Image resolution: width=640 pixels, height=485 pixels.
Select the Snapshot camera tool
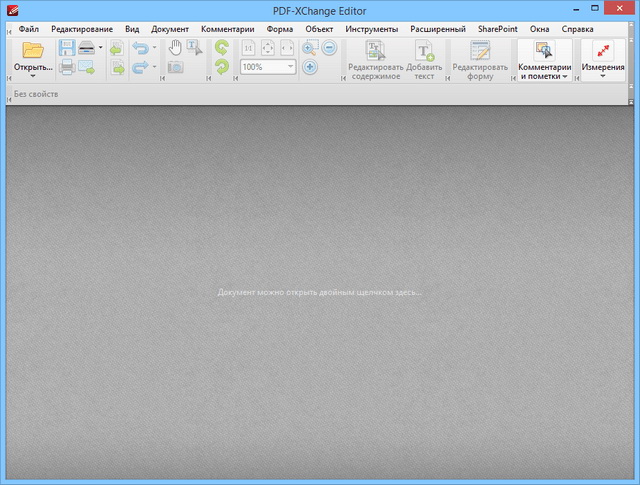pos(175,67)
